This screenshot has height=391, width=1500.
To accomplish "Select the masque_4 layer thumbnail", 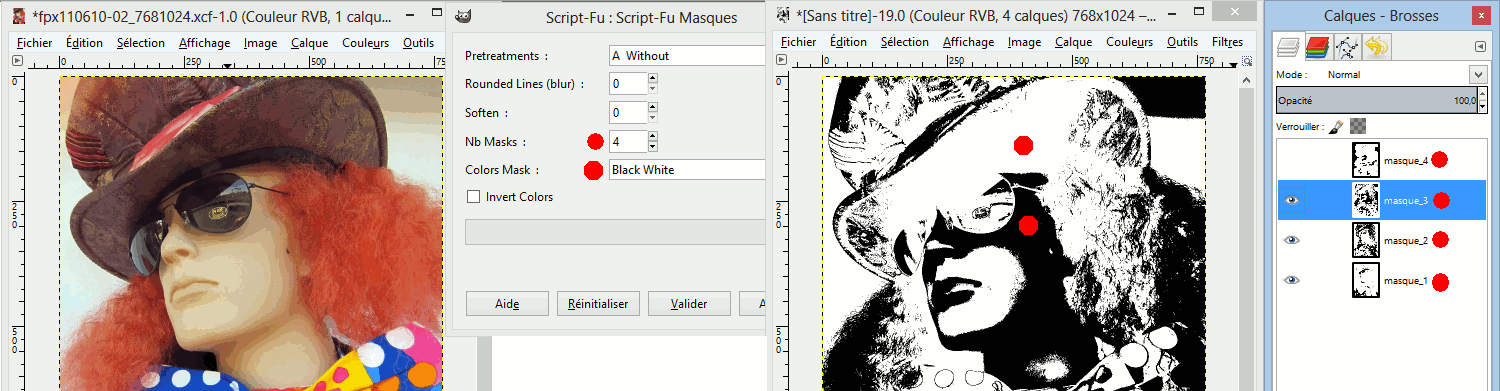I will (x=1365, y=160).
